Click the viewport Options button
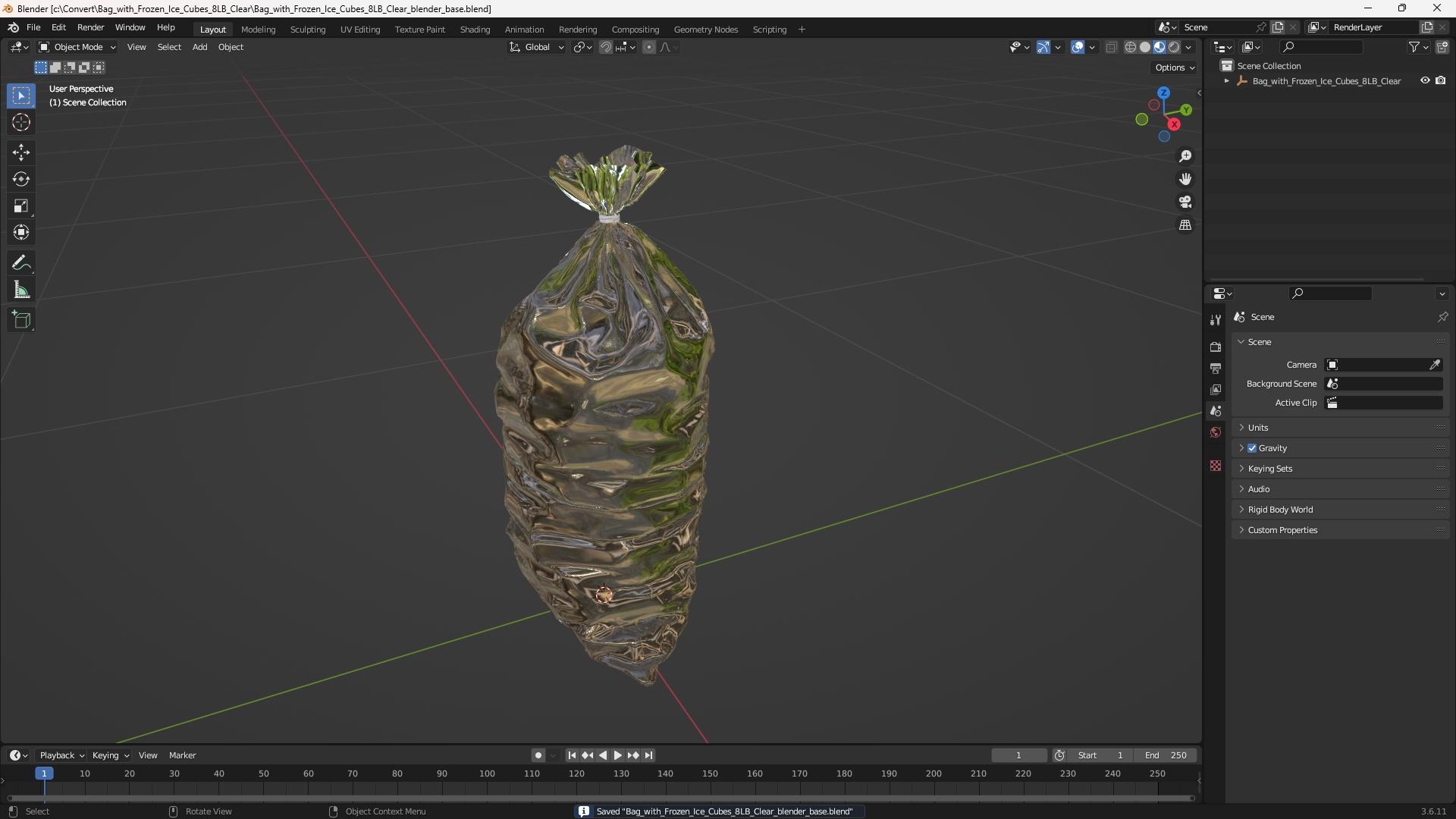 point(1175,67)
